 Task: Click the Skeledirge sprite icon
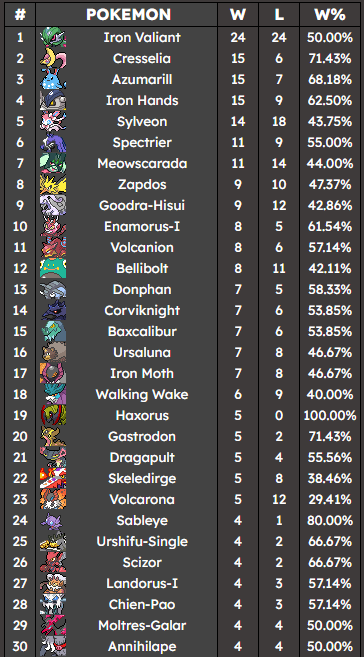(x=53, y=479)
